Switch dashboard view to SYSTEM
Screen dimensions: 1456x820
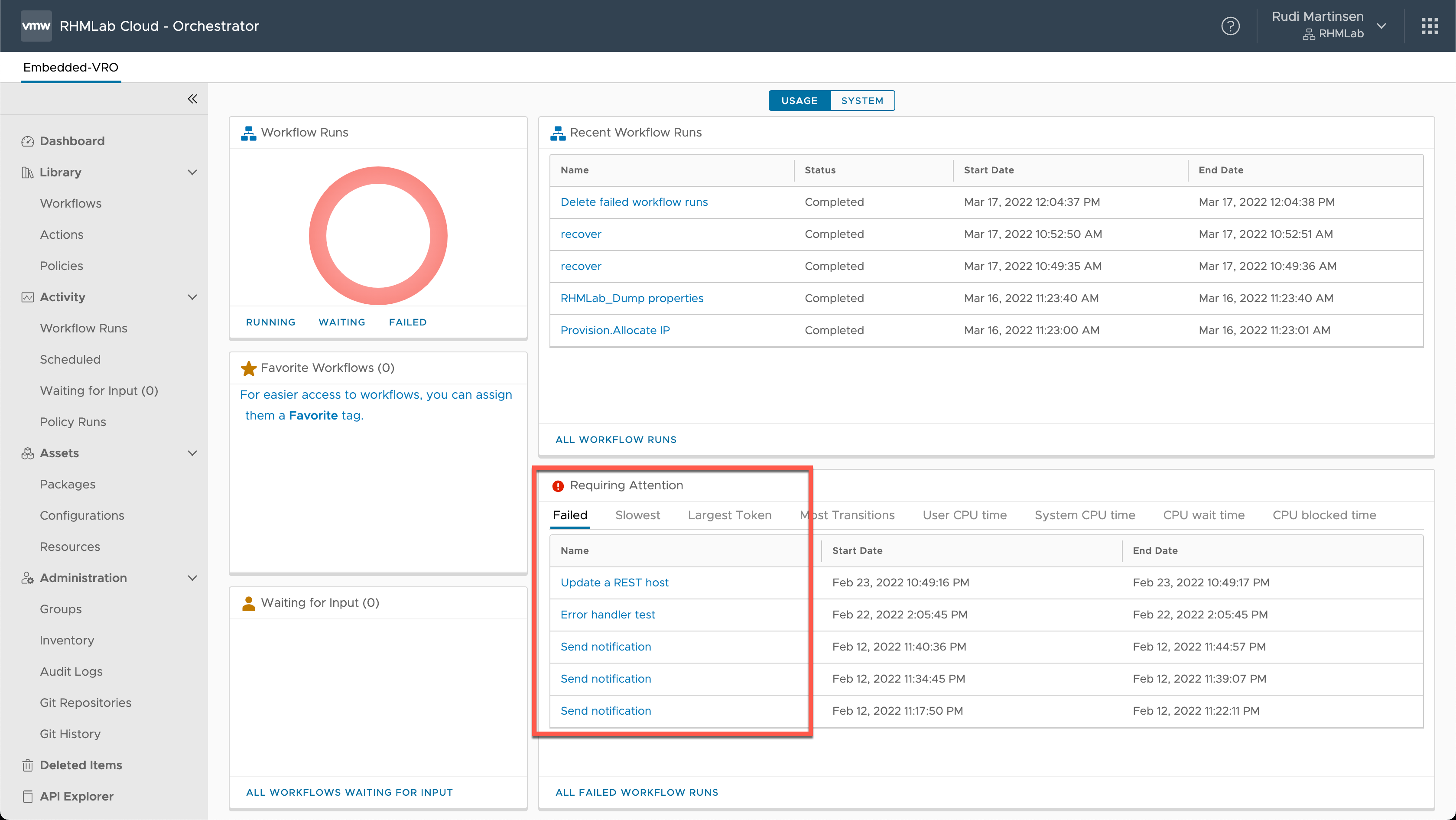coord(862,101)
